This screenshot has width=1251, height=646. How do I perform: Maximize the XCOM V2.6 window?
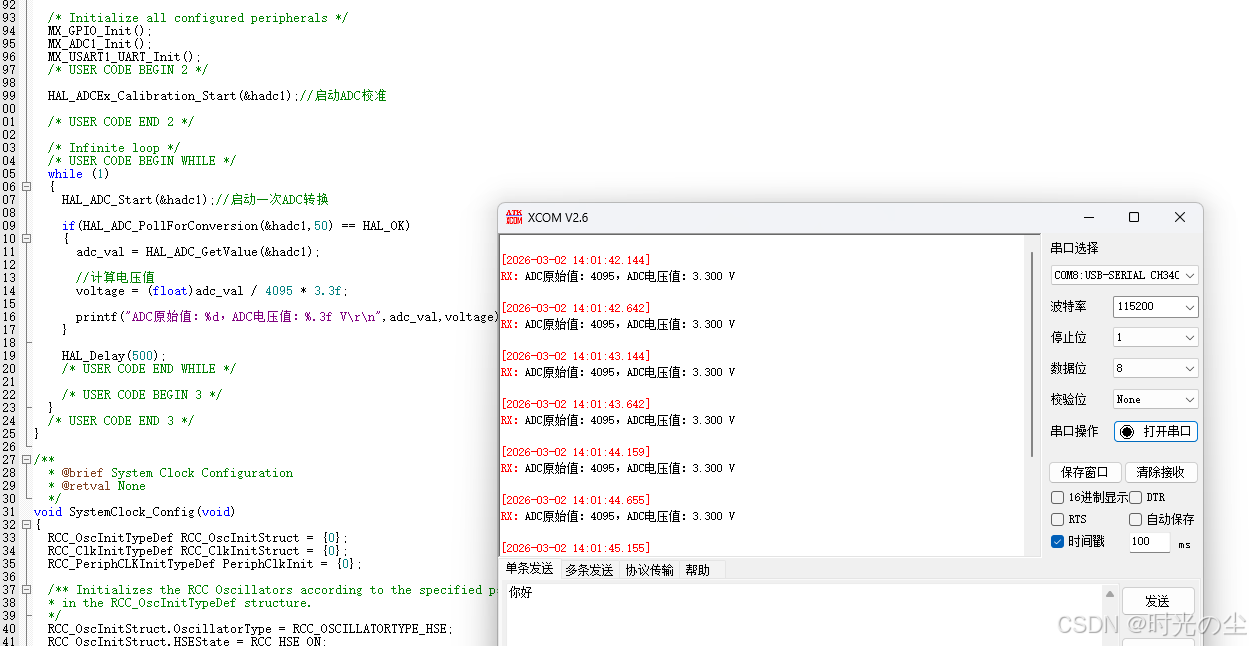tap(1134, 217)
